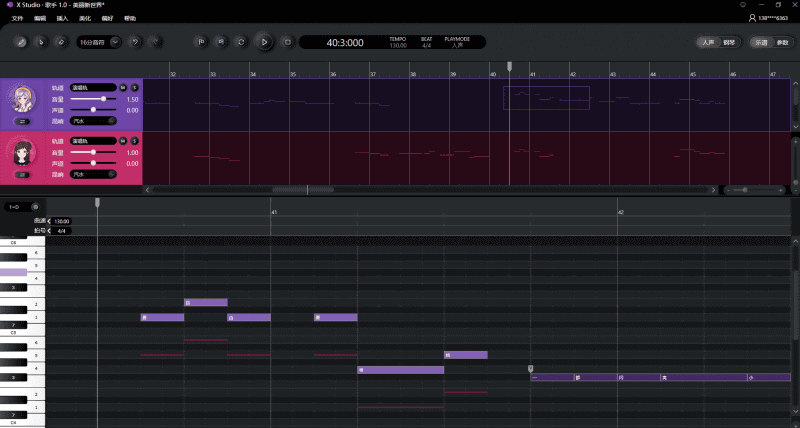This screenshot has width=800, height=428.
Task: Switch editor view to 参数
Action: 783,42
